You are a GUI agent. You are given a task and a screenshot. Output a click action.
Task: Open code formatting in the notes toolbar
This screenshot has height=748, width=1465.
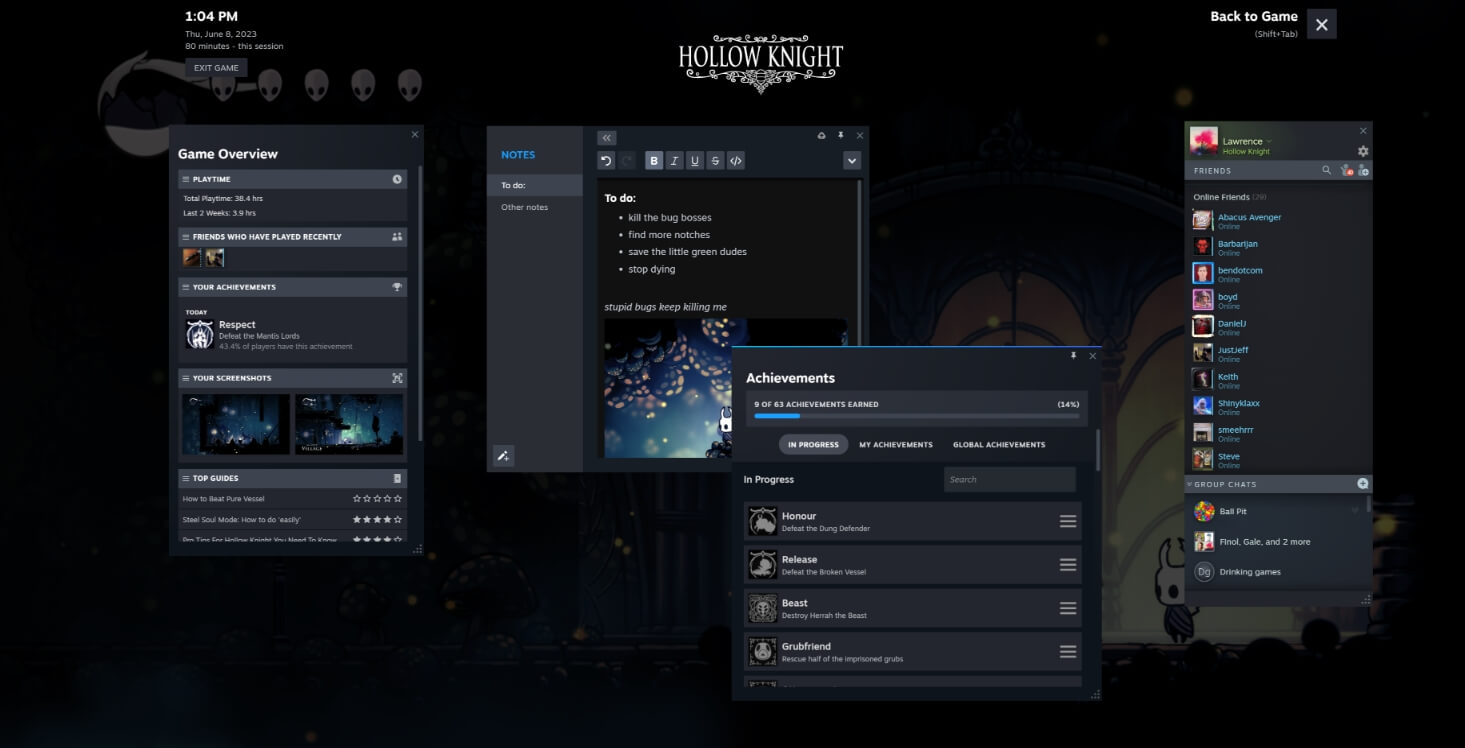tap(737, 160)
